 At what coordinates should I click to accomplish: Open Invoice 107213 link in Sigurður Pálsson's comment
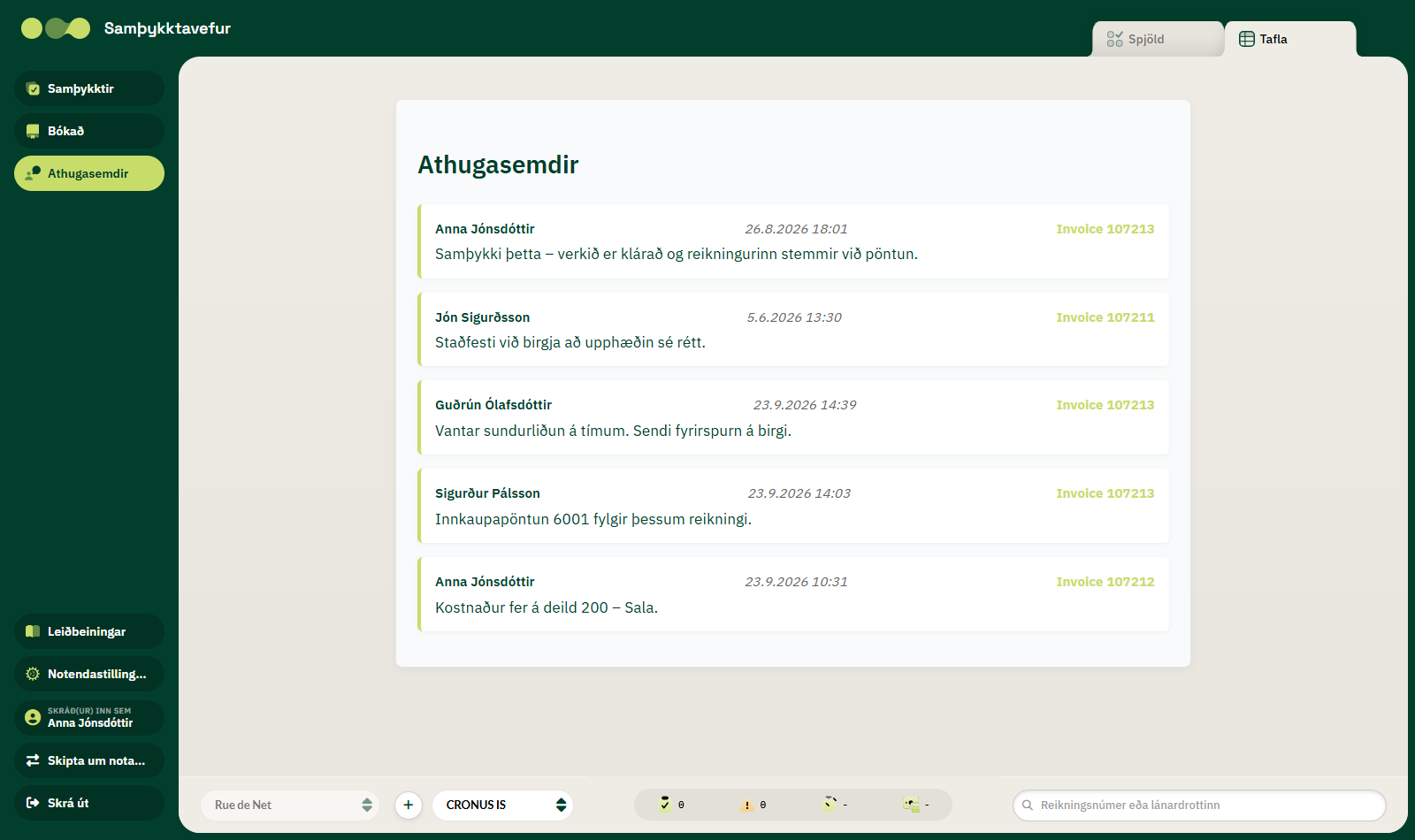coord(1105,493)
